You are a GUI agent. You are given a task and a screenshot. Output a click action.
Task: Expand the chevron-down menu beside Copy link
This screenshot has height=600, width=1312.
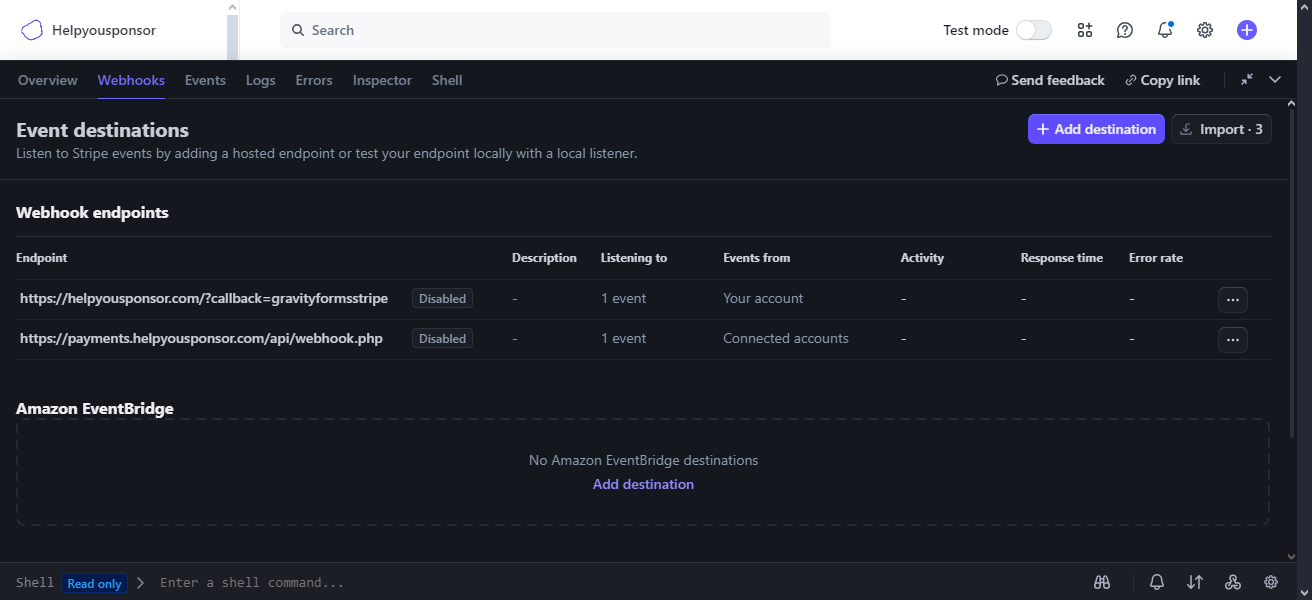[1275, 80]
